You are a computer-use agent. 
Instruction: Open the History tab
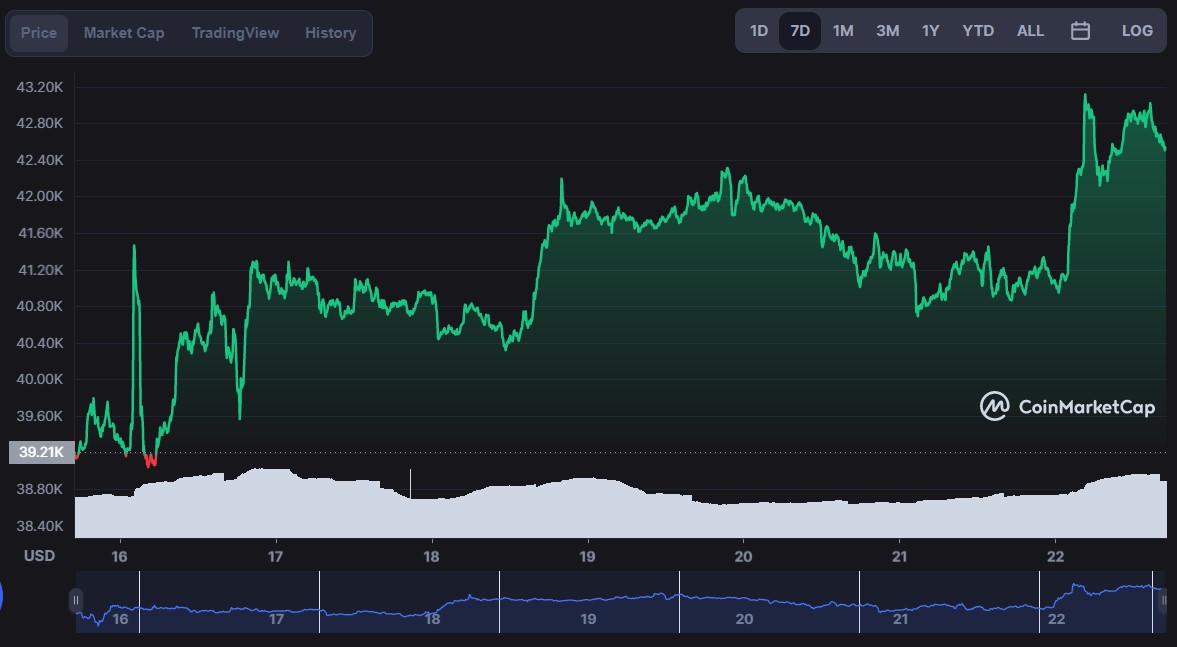click(x=330, y=33)
